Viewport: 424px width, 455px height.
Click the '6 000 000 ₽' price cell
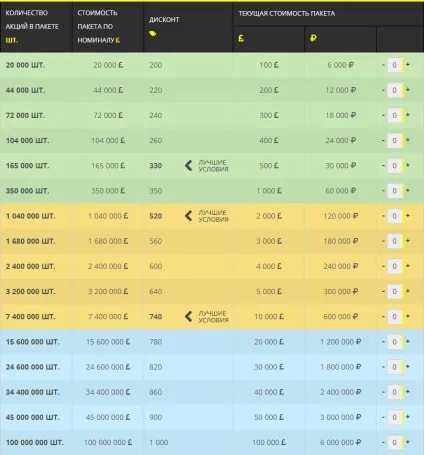(x=340, y=442)
